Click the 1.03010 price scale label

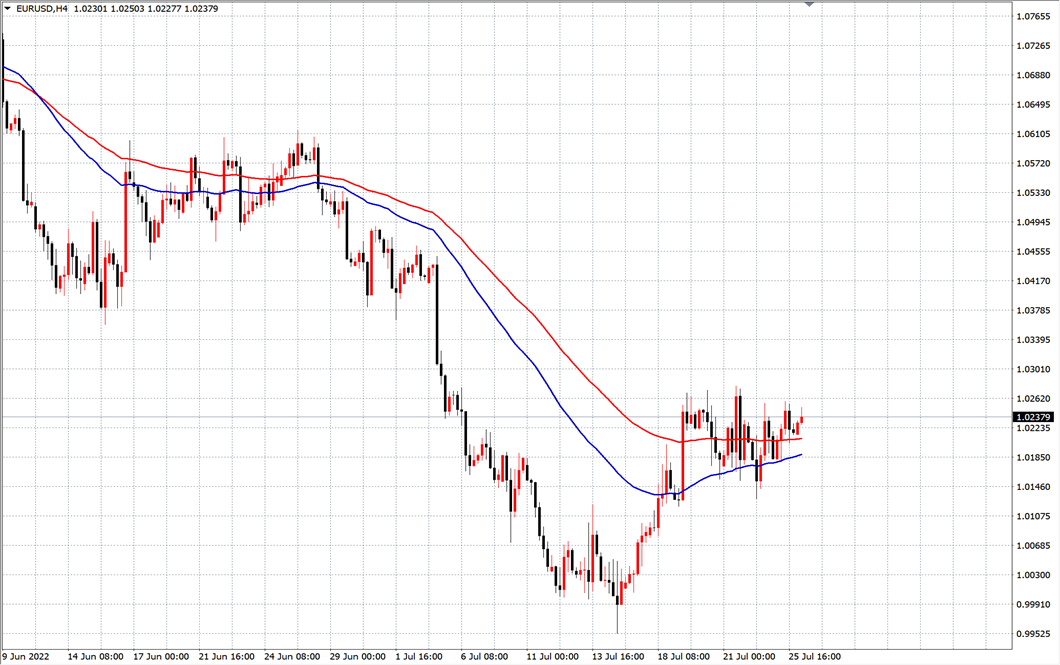1031,369
